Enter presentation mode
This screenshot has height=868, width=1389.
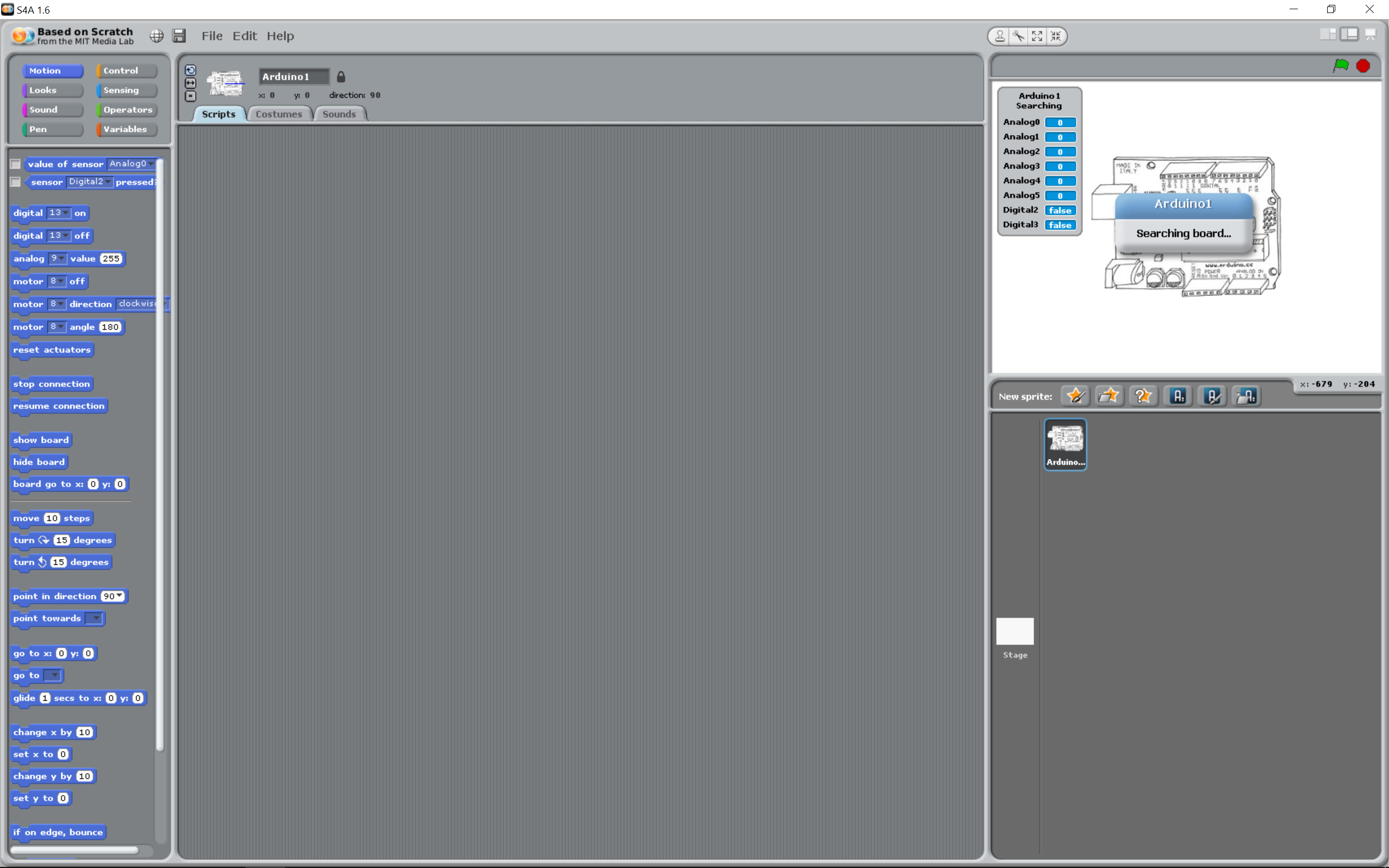point(1371,34)
